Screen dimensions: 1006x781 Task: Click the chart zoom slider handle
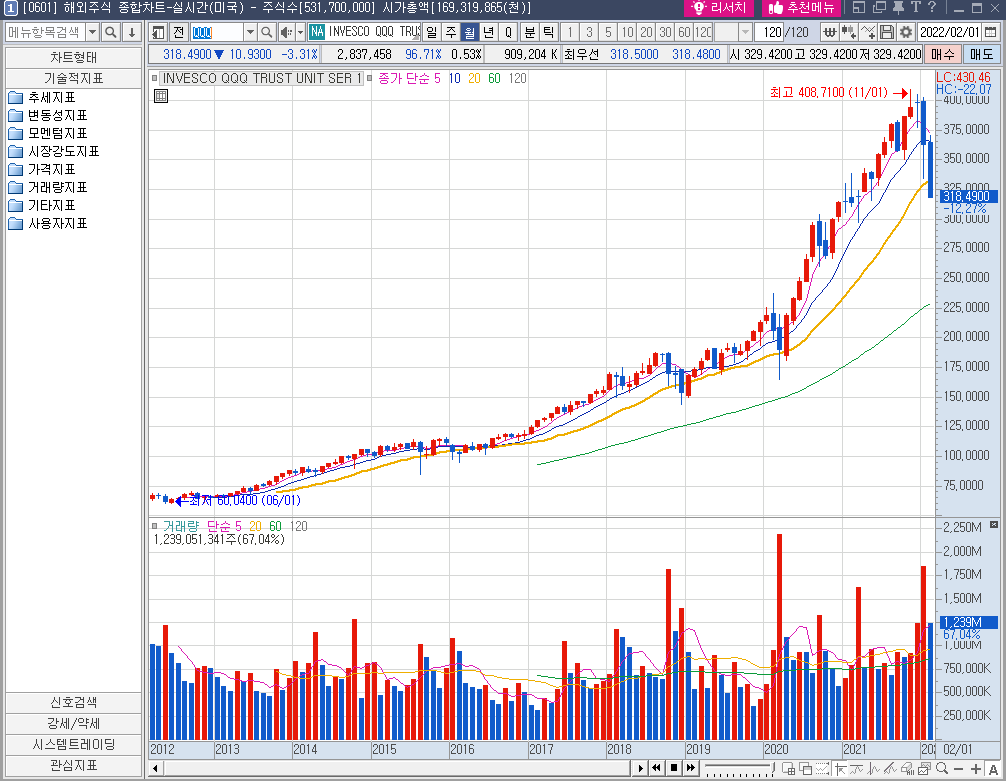[x=773, y=768]
